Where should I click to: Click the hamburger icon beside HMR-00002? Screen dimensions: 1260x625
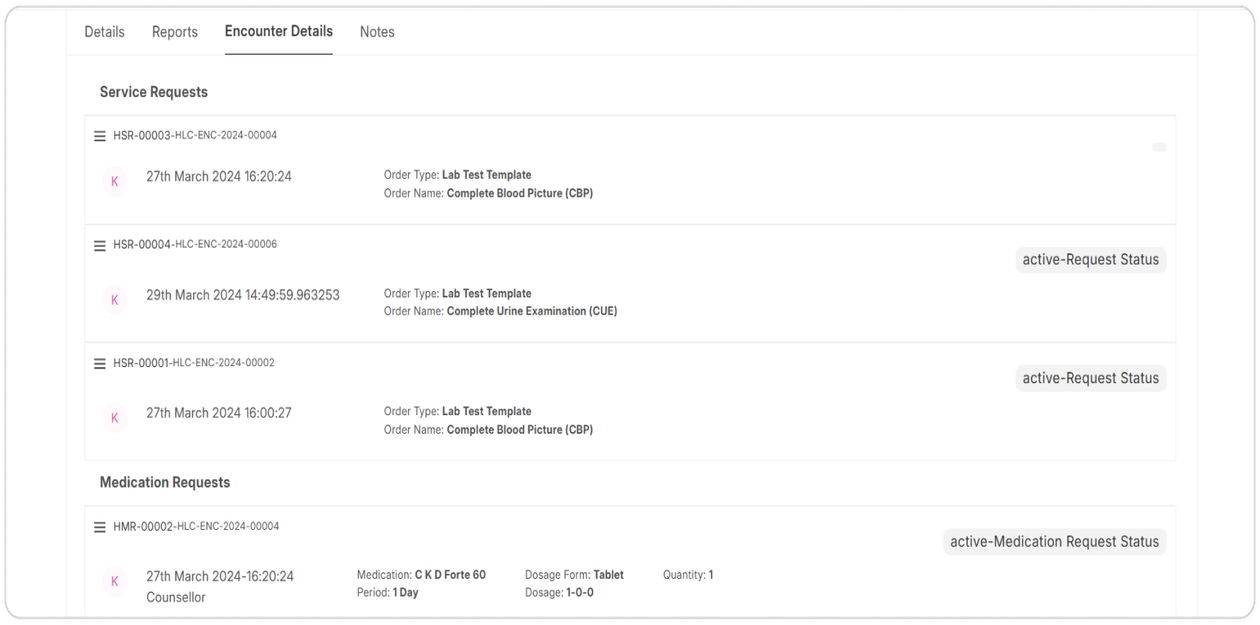(x=100, y=527)
